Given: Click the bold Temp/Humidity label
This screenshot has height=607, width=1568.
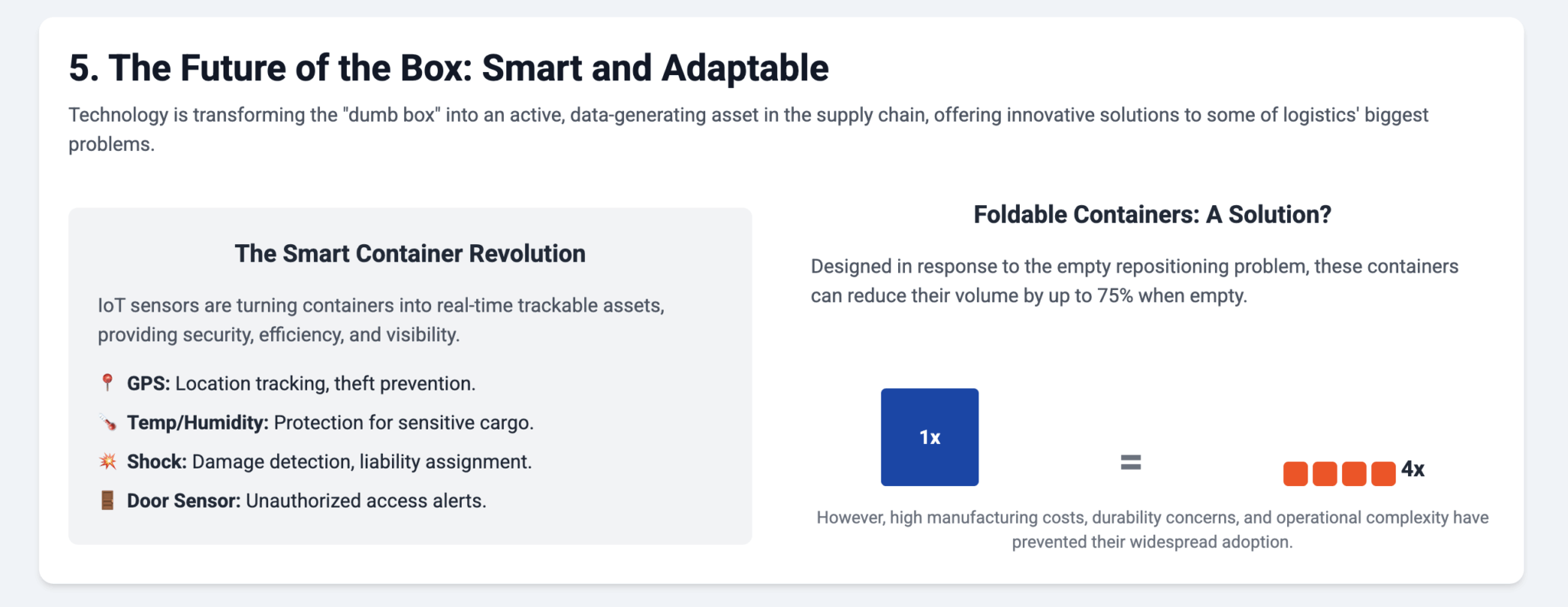Looking at the screenshot, I should 198,423.
